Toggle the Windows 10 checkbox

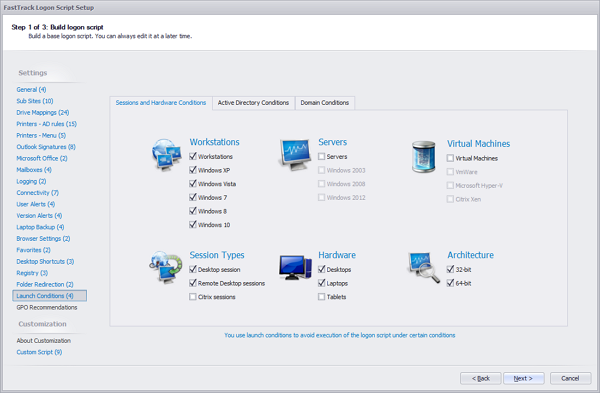tap(193, 225)
